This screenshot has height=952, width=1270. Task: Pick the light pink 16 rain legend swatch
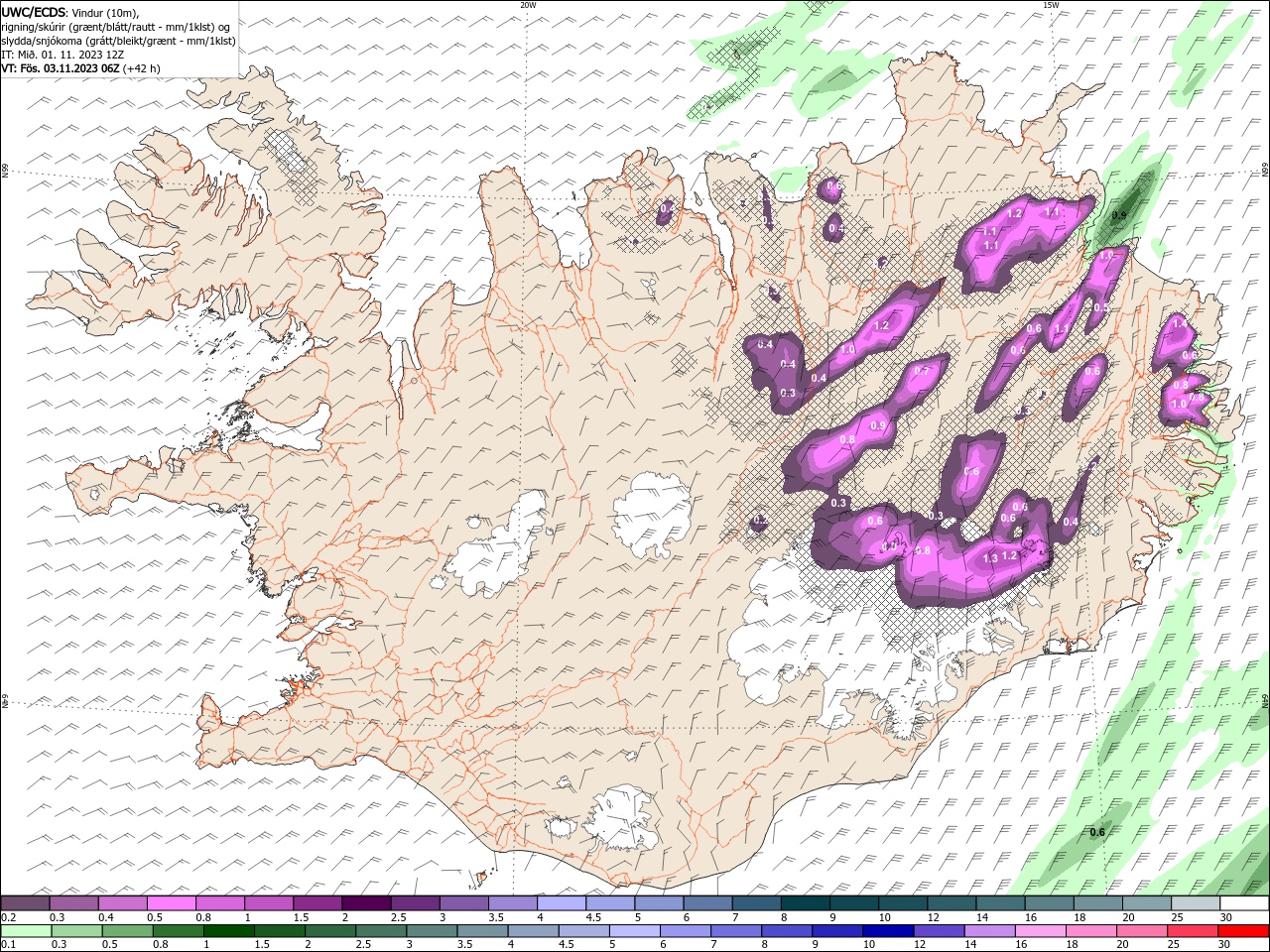coord(1041,931)
